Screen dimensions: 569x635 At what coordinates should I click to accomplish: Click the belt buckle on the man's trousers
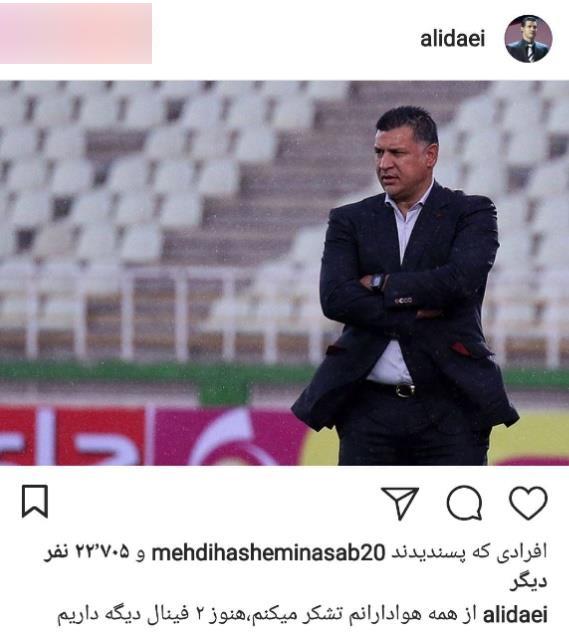tap(405, 390)
